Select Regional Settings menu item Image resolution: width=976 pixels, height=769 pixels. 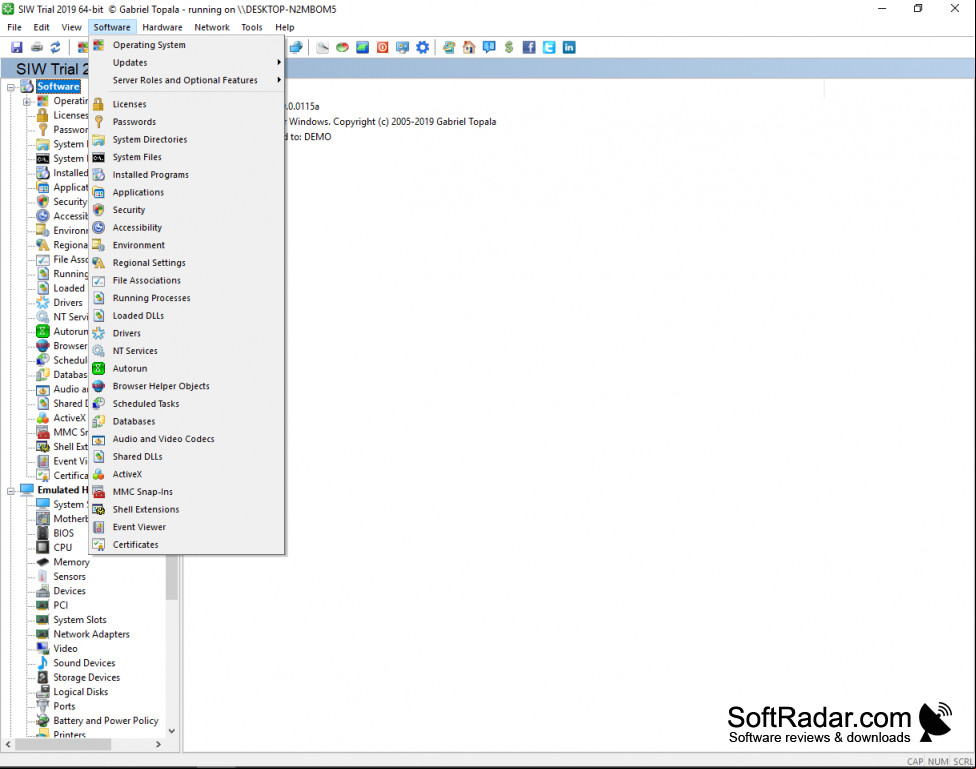pos(187,263)
